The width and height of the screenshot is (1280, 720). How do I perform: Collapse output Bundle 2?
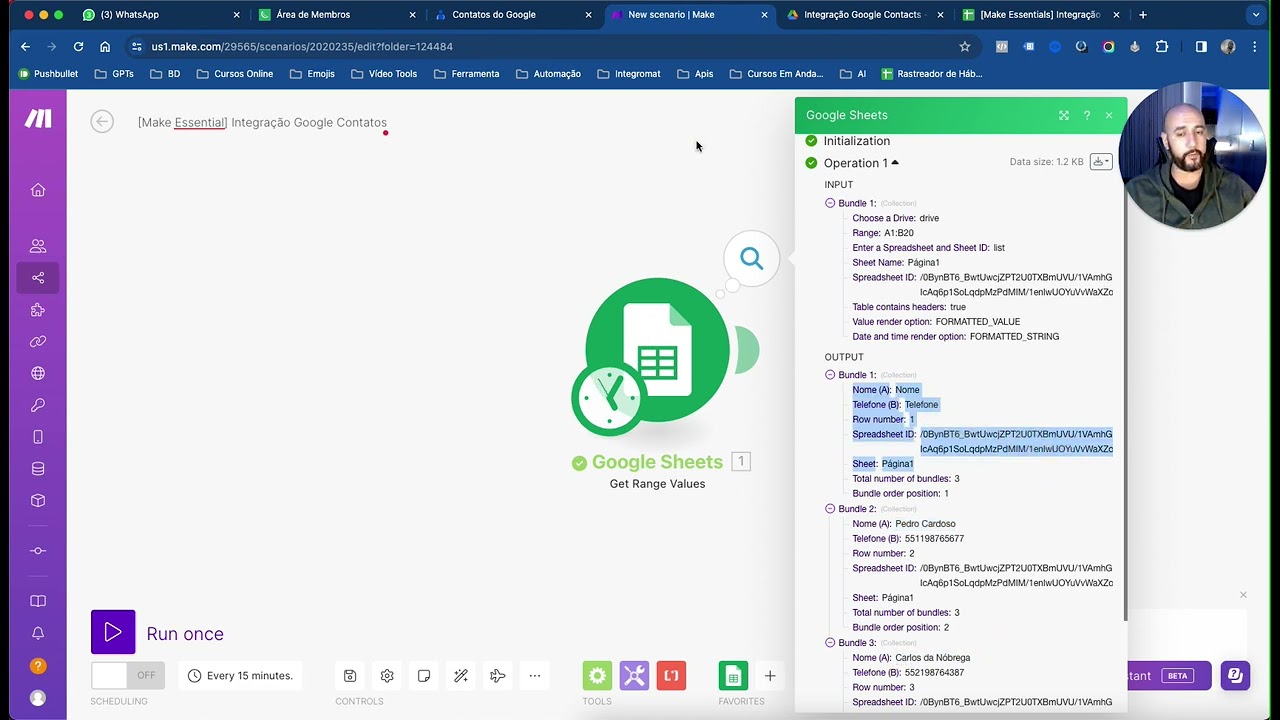[x=830, y=509]
